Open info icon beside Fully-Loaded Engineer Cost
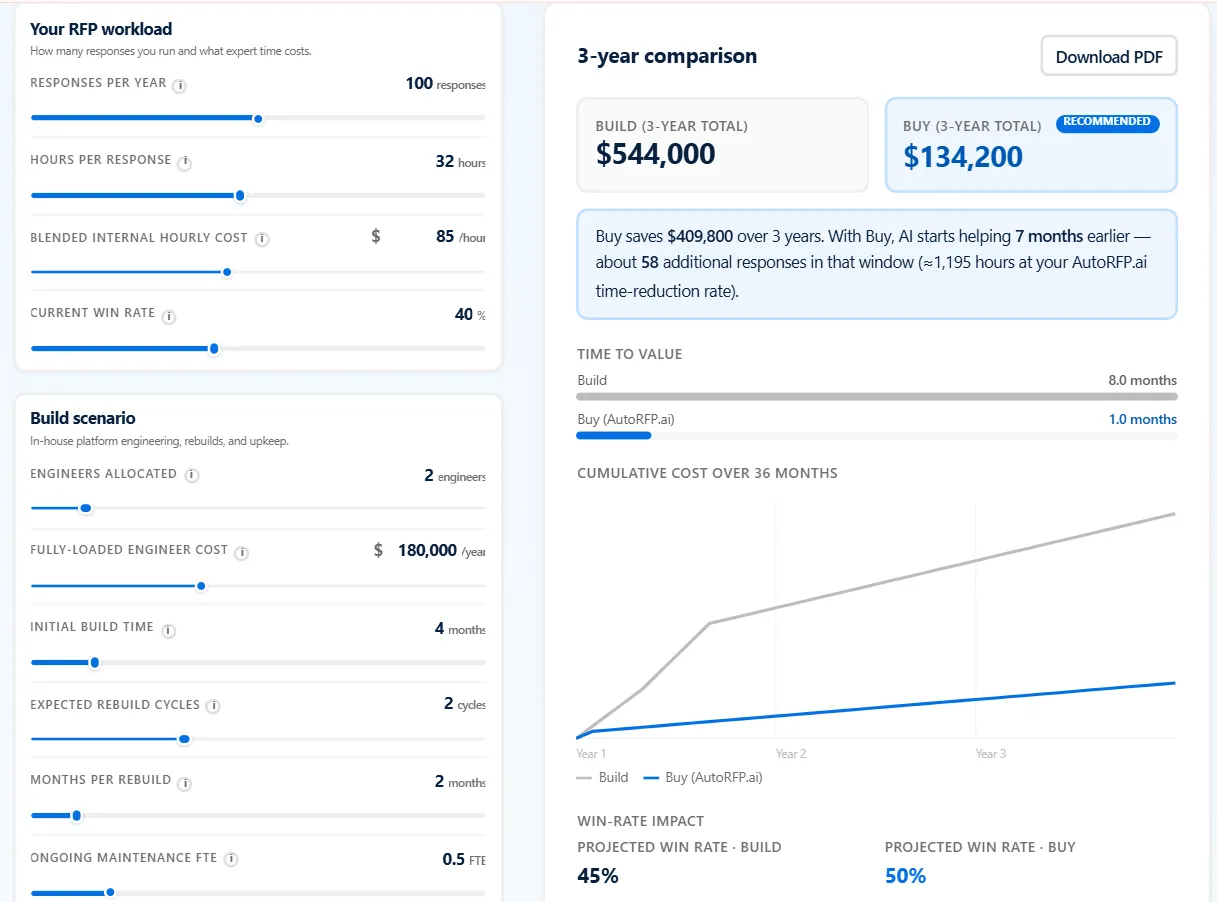 tap(242, 553)
